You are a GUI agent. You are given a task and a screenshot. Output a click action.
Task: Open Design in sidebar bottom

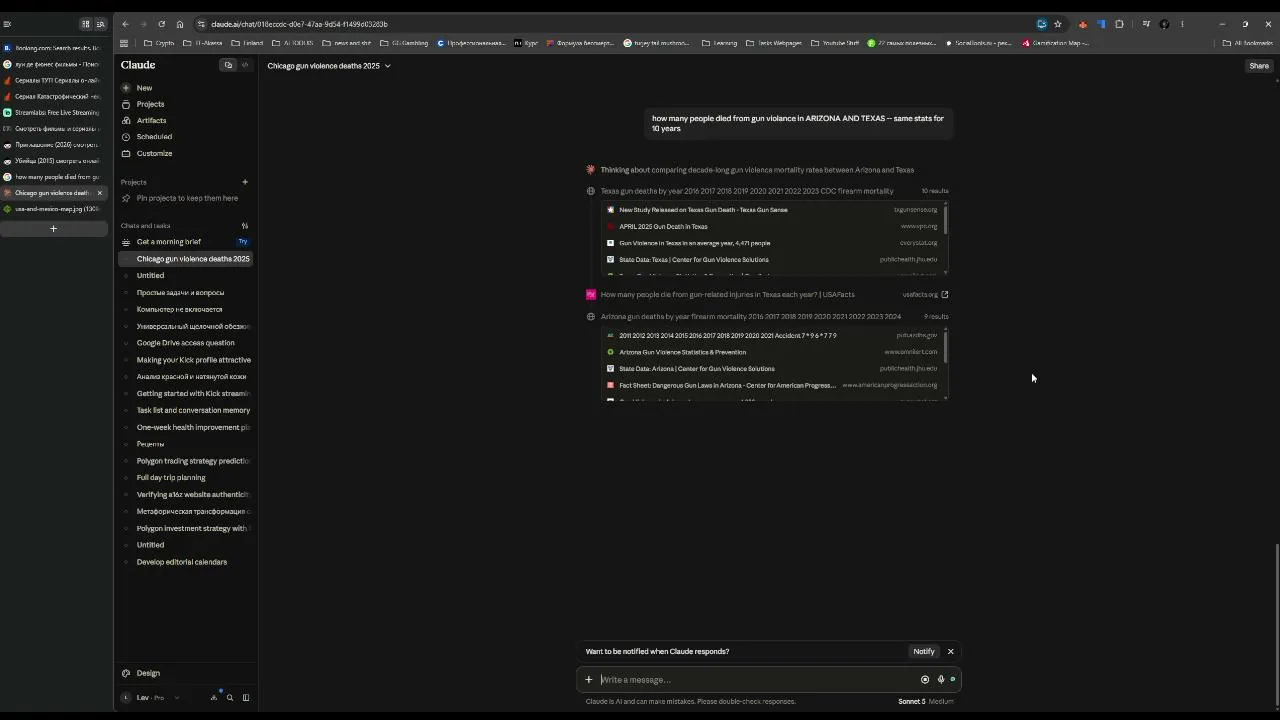[148, 673]
